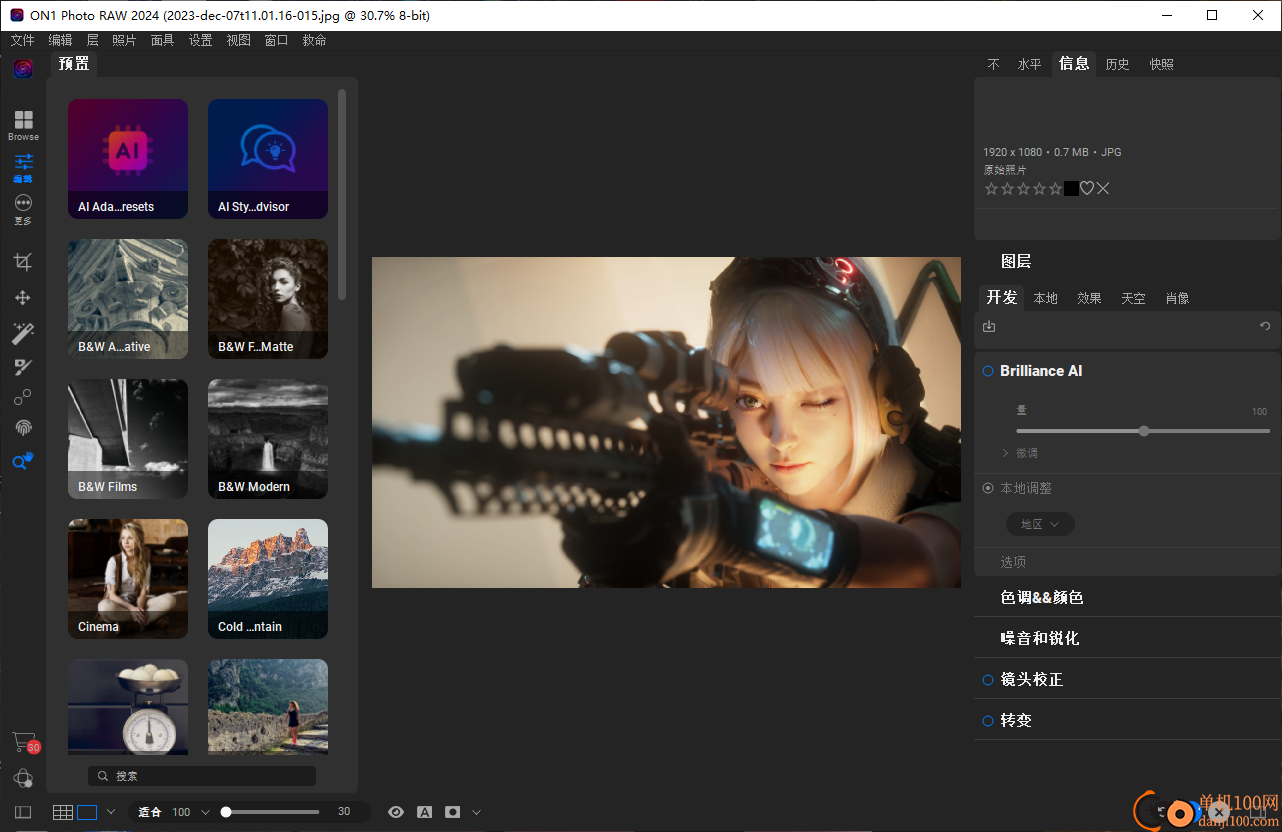Select the View zoom-hand tool
The image size is (1282, 832).
coord(23,461)
